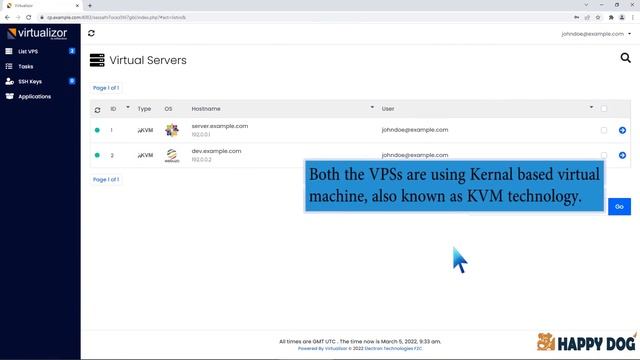
Task: Click status dot of dev.example.com
Action: pos(97,155)
